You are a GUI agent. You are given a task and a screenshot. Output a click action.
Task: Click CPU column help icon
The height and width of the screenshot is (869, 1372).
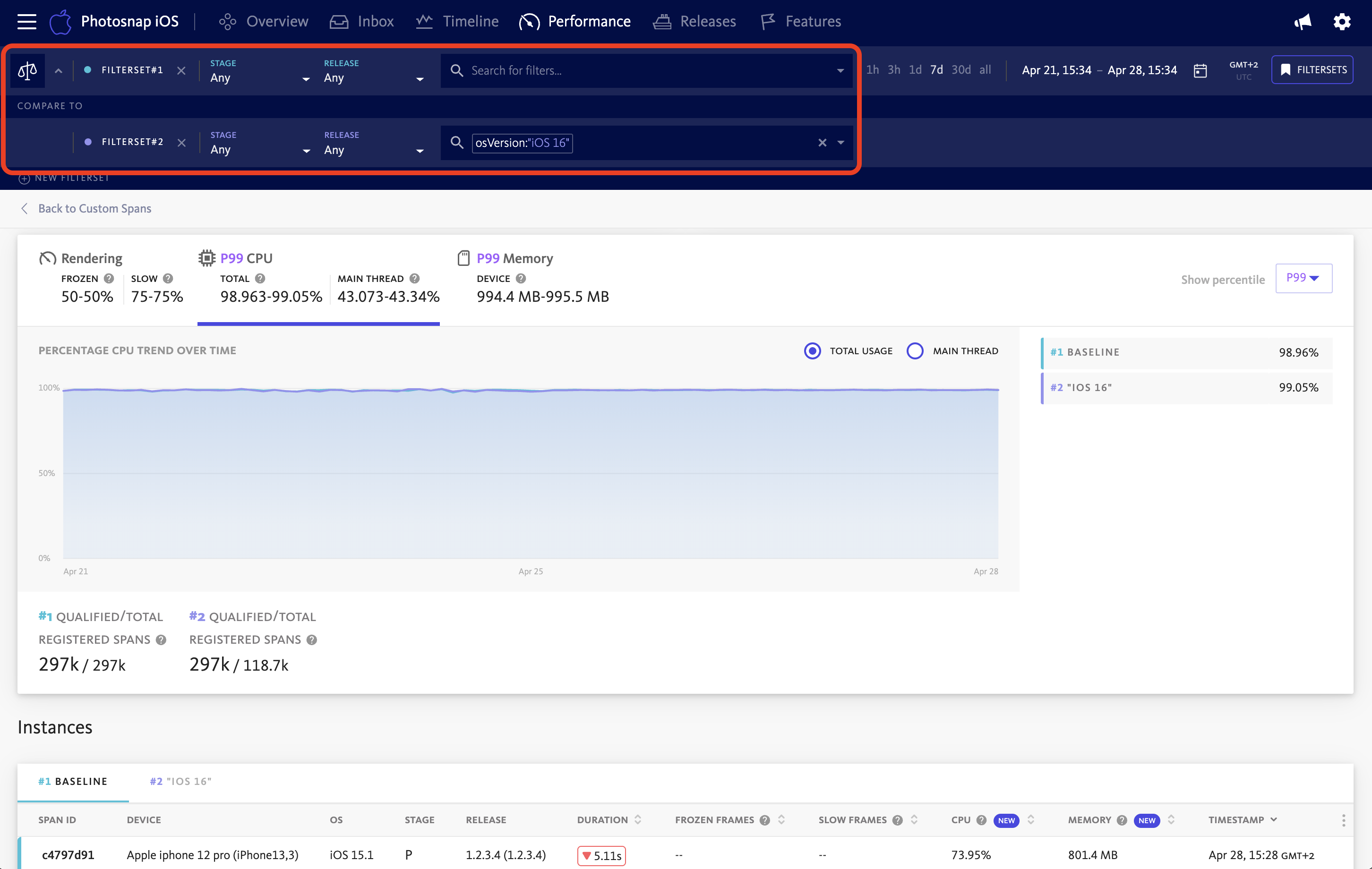(x=981, y=820)
